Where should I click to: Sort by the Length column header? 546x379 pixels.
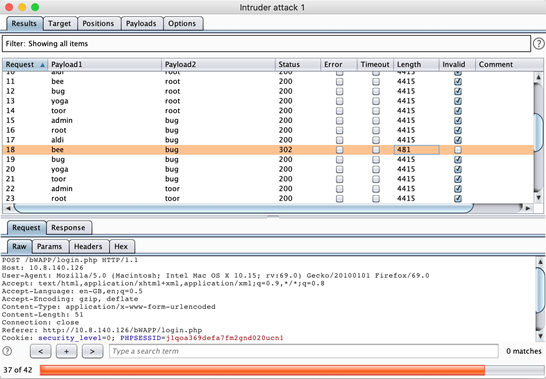(x=416, y=64)
